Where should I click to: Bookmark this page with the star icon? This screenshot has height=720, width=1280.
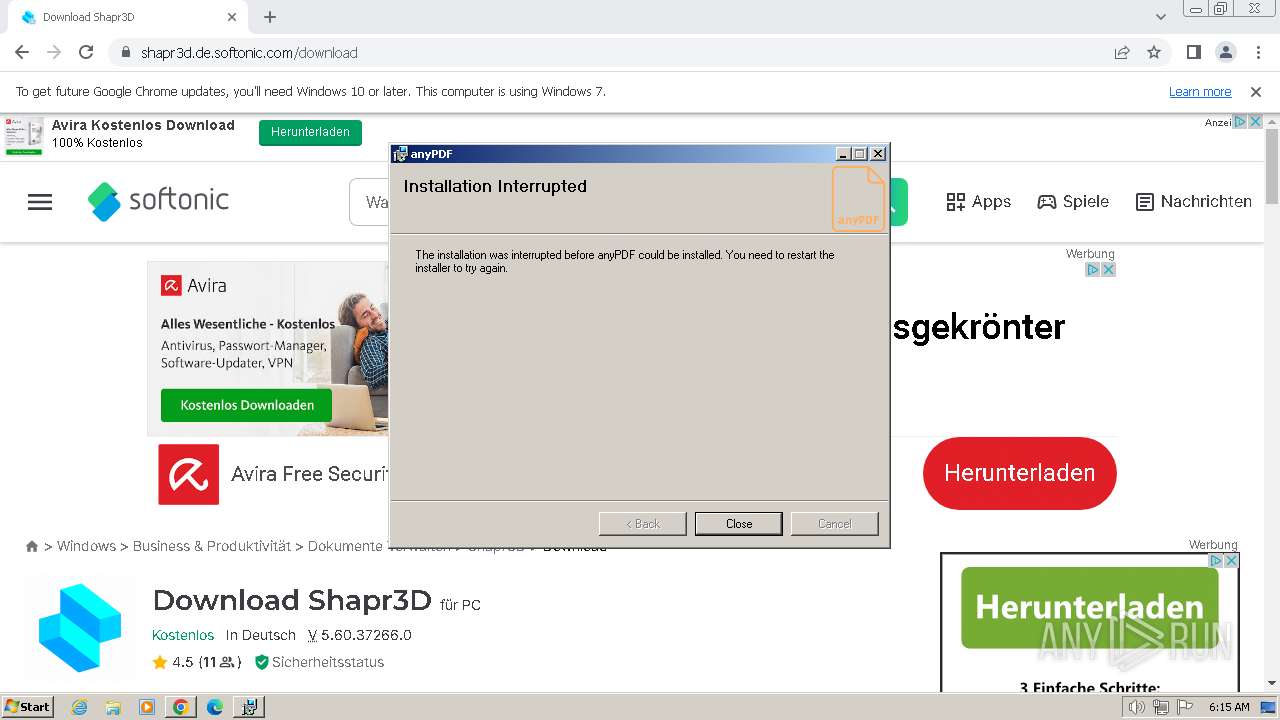click(1154, 52)
